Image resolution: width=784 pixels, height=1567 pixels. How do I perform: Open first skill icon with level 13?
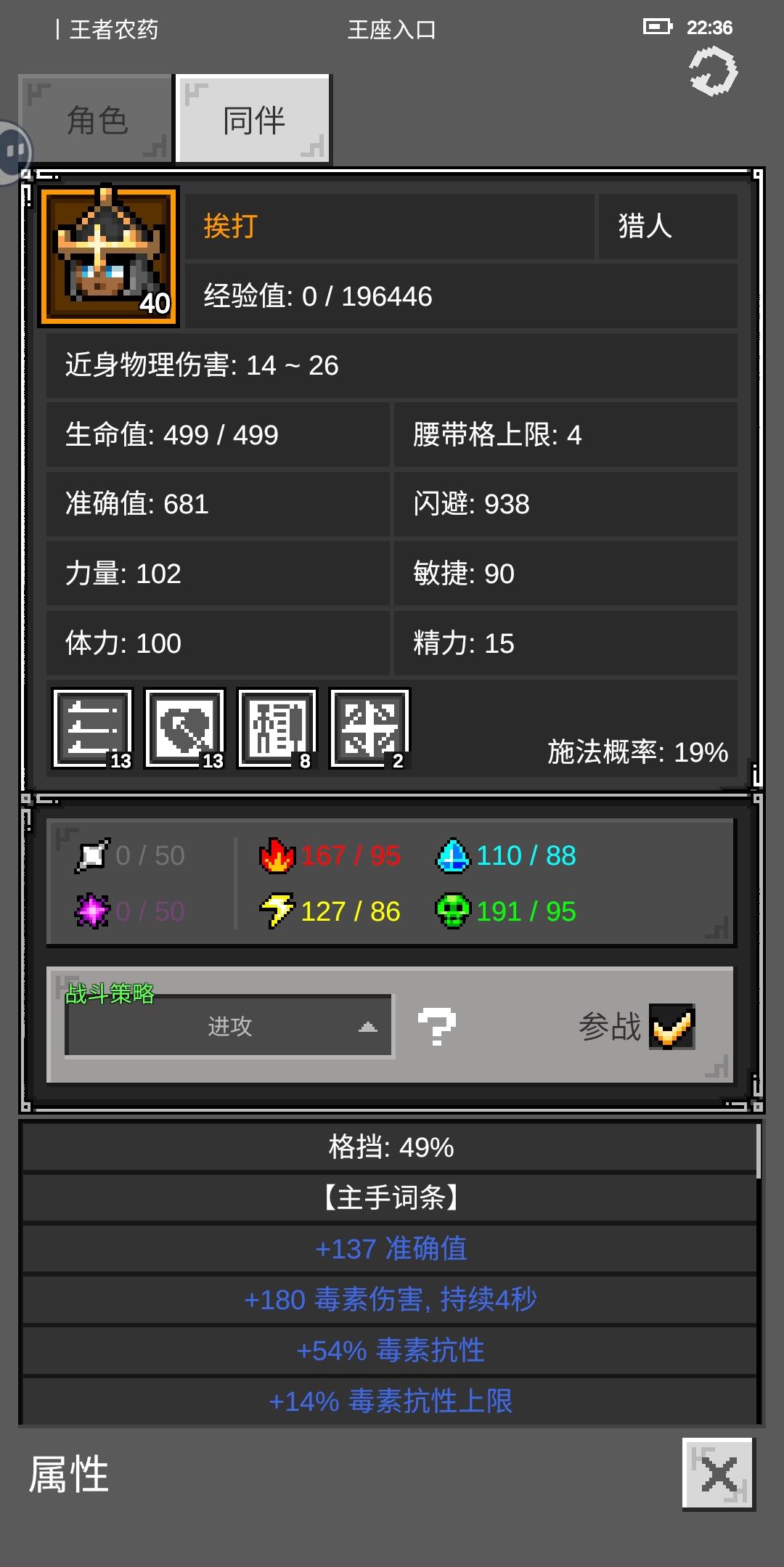(93, 728)
